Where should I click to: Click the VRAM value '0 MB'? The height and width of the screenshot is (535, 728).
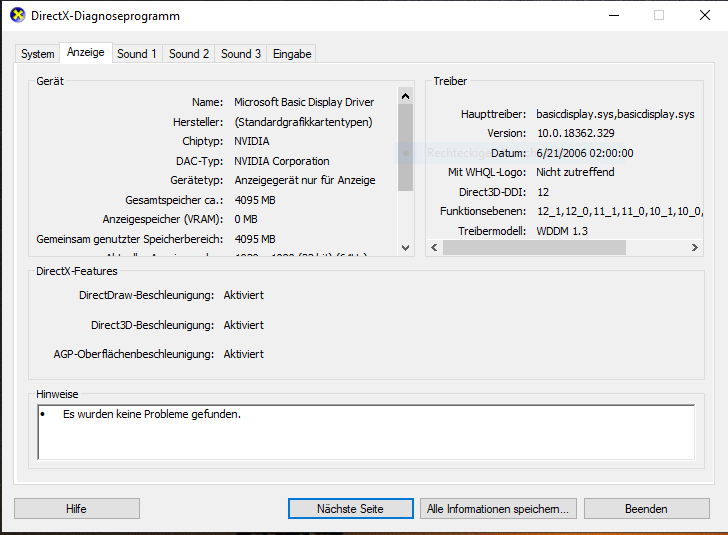[246, 219]
